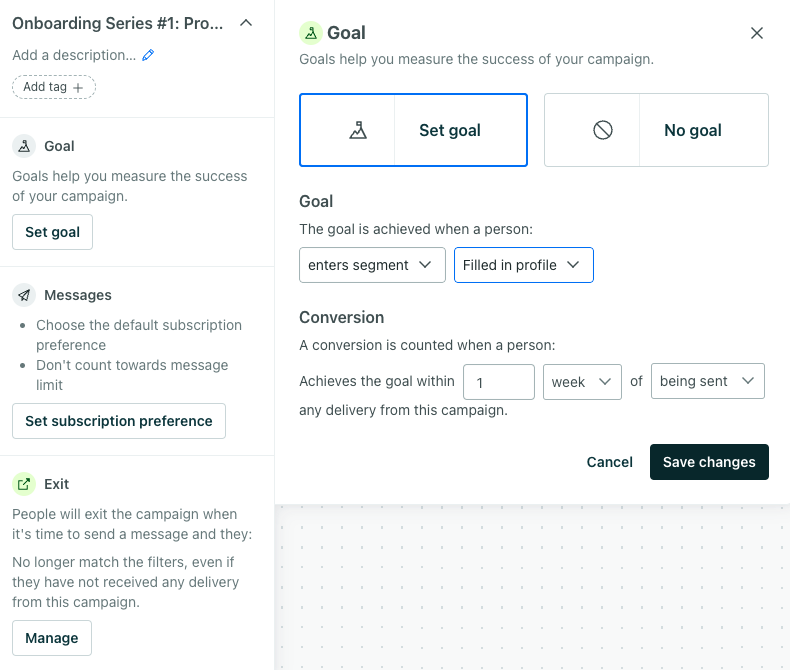Screen dimensions: 790x670
Task: Click the pencil icon to edit description
Action: coord(148,56)
